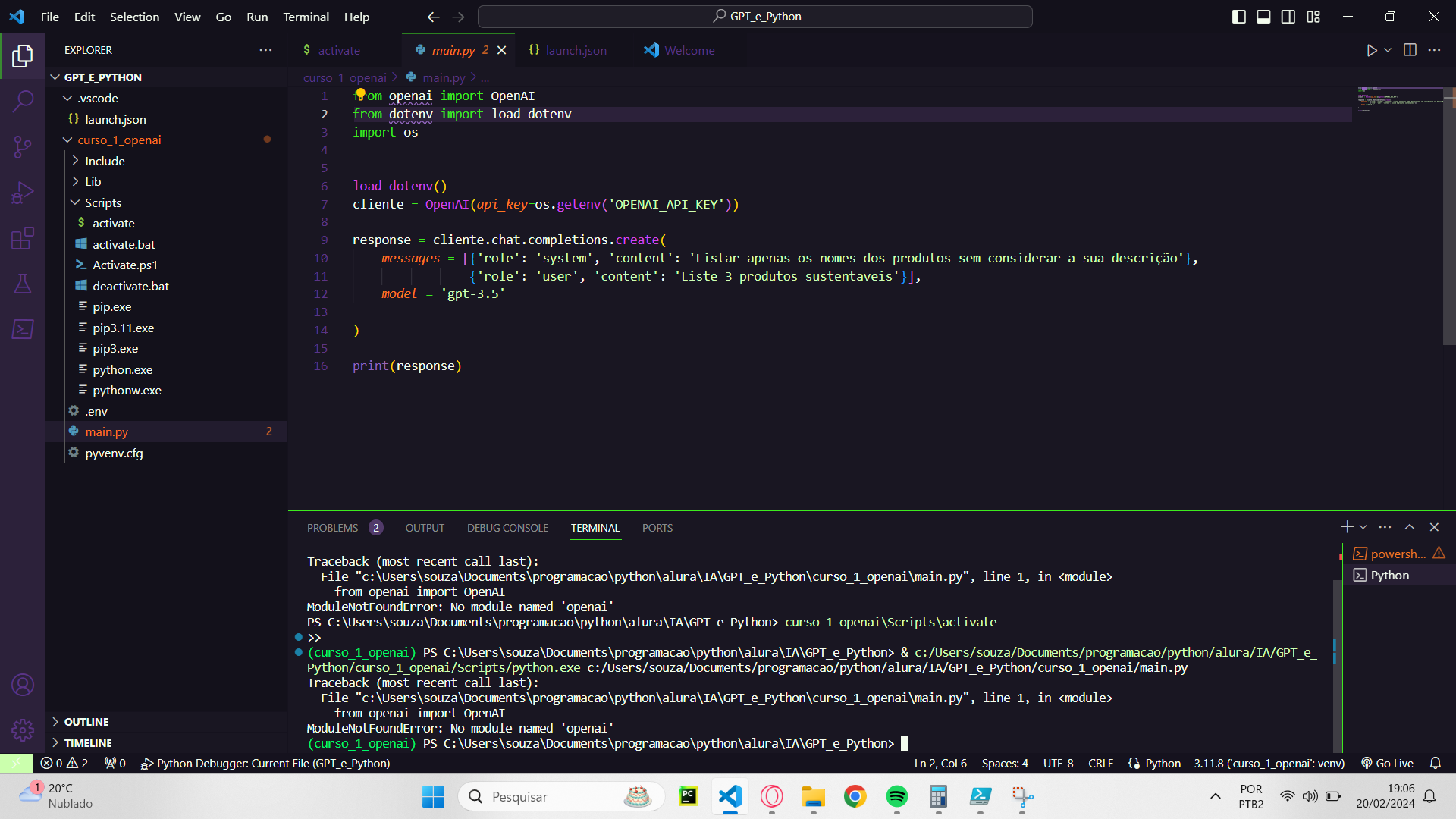
Task: Open the remote terminal activity bar icon
Action: click(x=23, y=329)
